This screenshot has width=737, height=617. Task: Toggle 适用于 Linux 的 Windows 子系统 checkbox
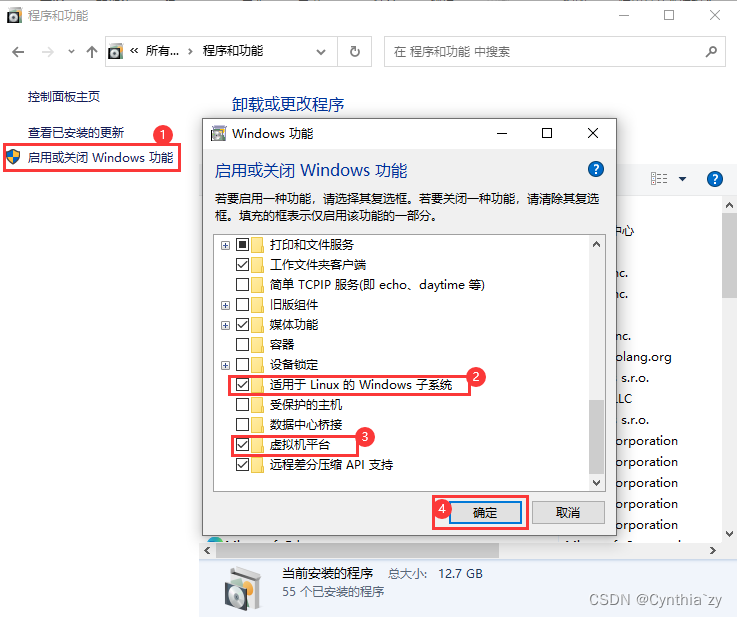click(243, 384)
